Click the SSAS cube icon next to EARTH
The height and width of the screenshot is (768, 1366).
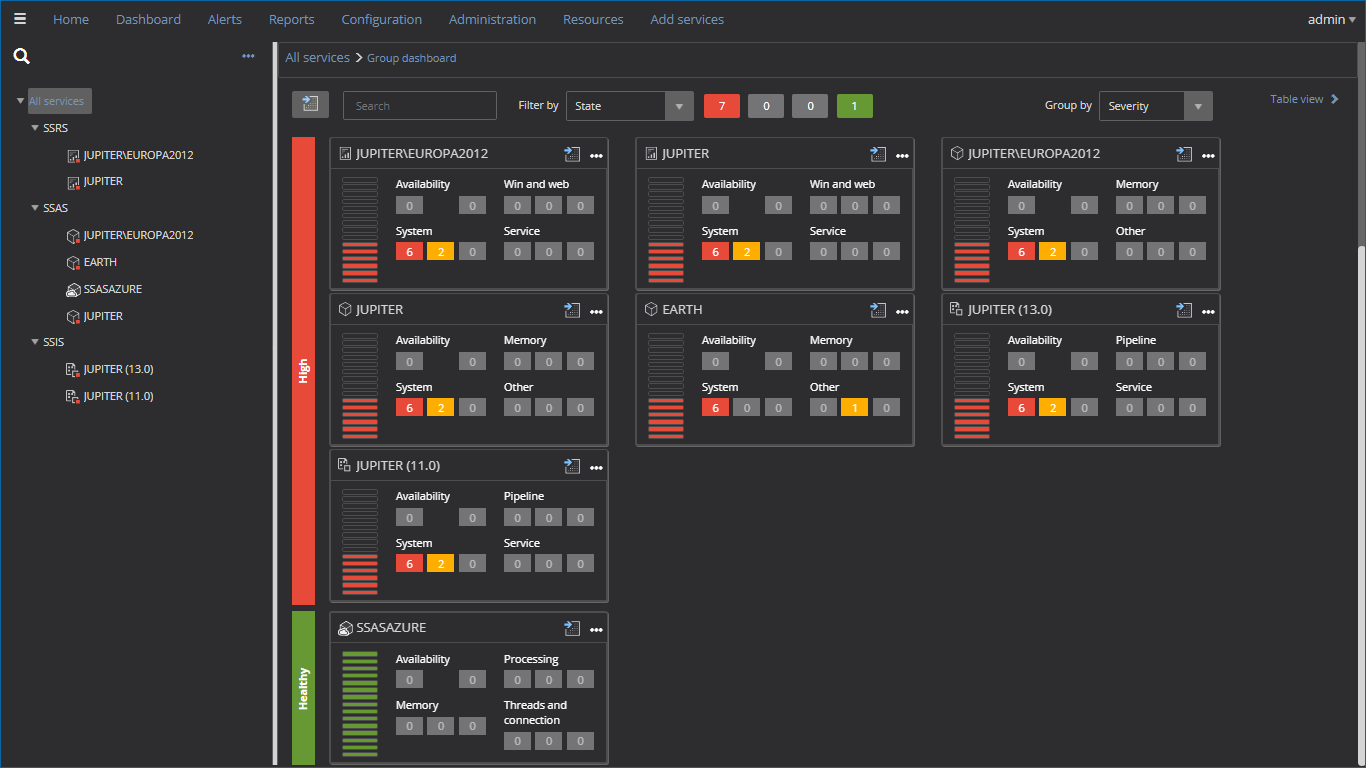[72, 262]
